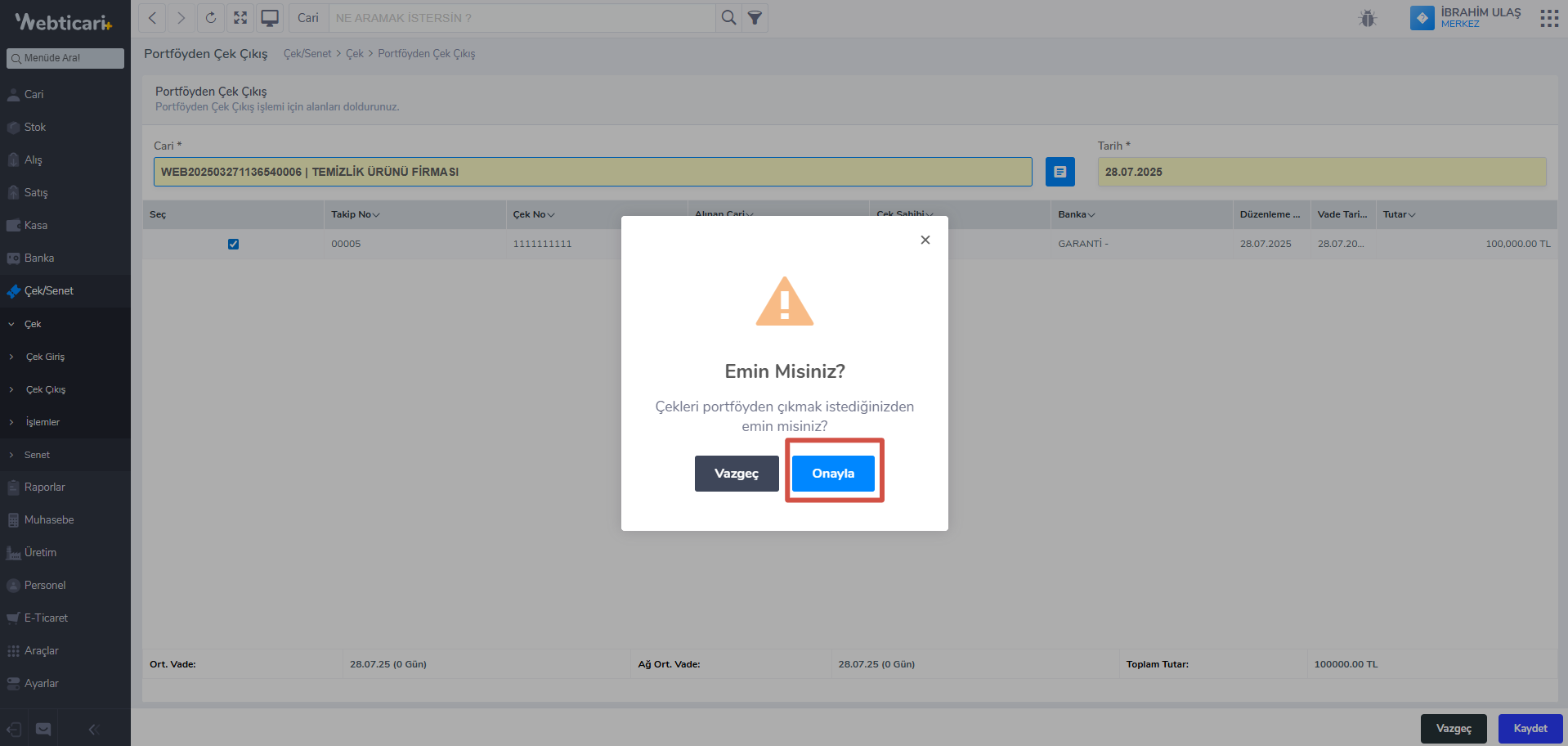Click the refresh icon in top toolbar
The width and height of the screenshot is (1568, 746).
pos(211,18)
